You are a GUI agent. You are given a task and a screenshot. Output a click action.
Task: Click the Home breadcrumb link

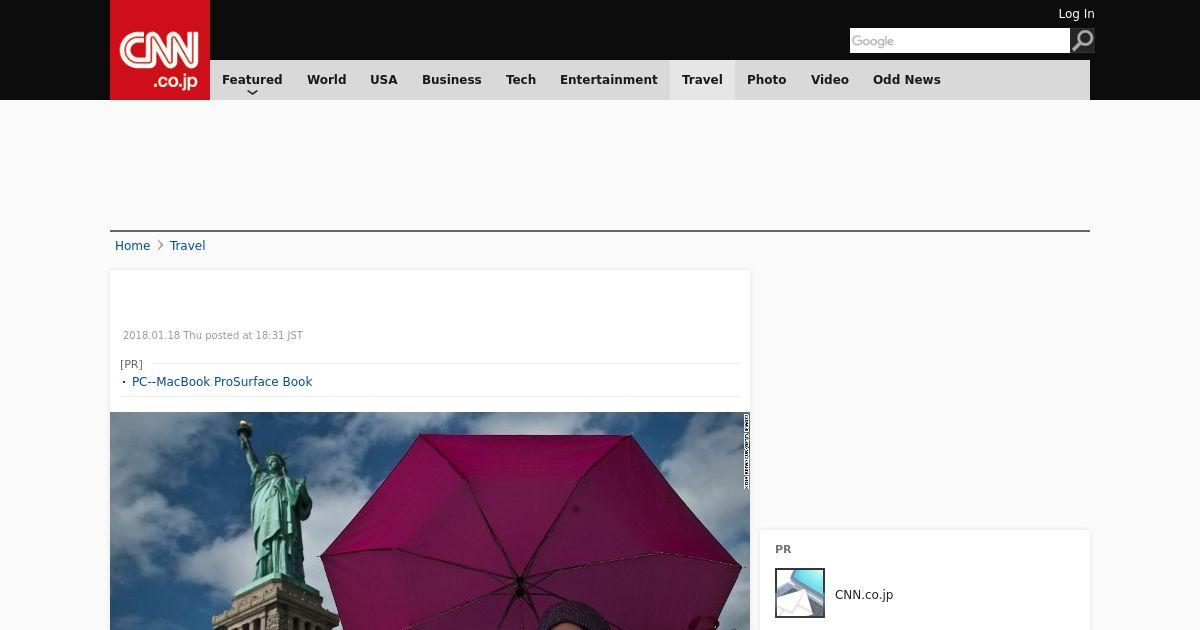click(132, 246)
